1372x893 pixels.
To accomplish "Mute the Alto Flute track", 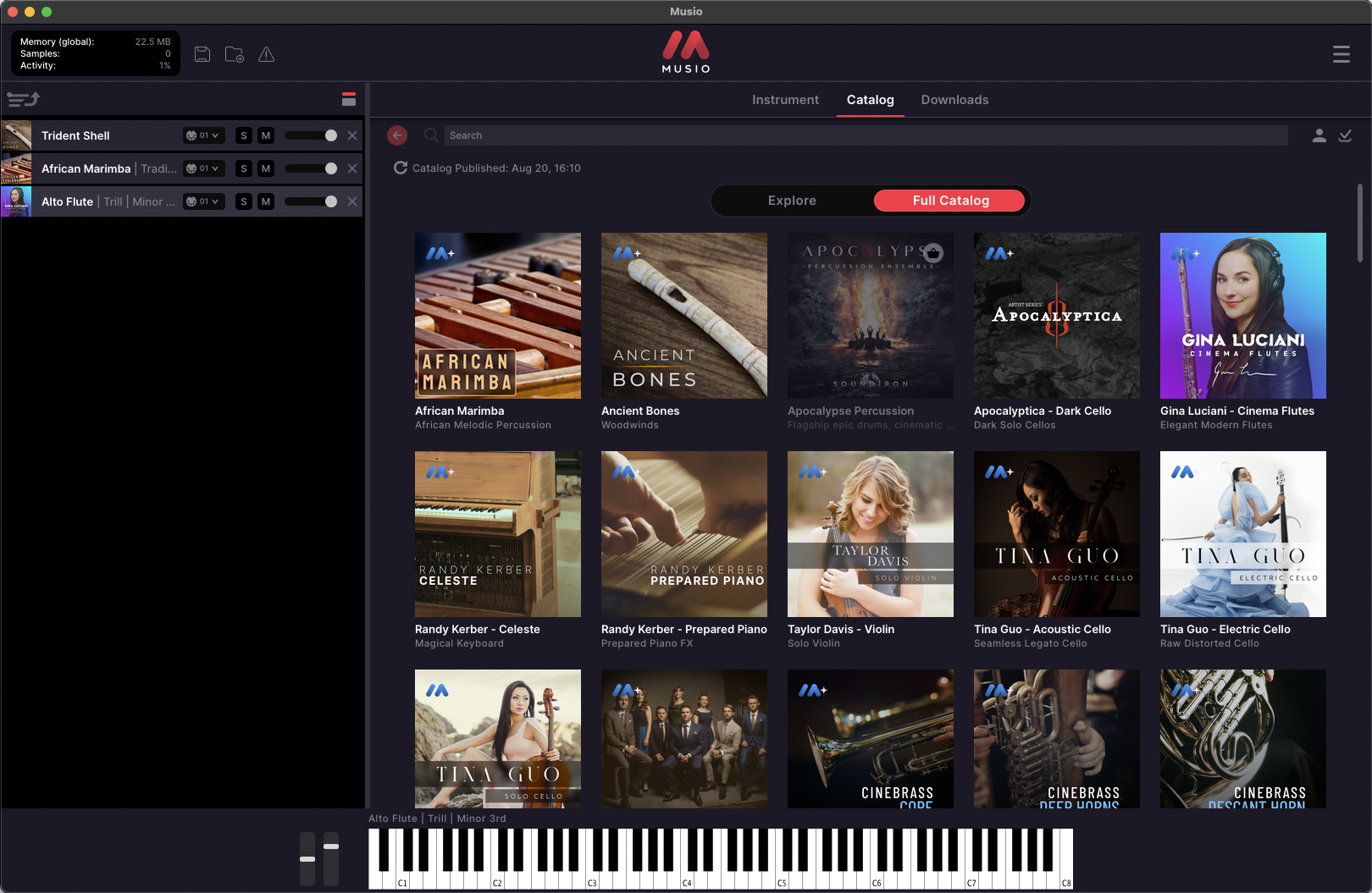I will [x=266, y=201].
